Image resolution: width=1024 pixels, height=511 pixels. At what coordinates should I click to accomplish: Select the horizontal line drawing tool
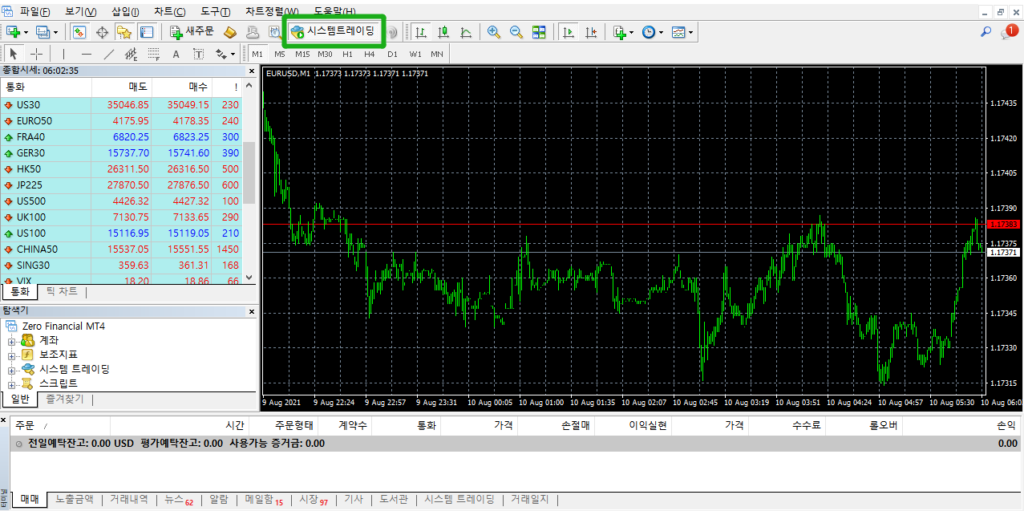pyautogui.click(x=86, y=54)
